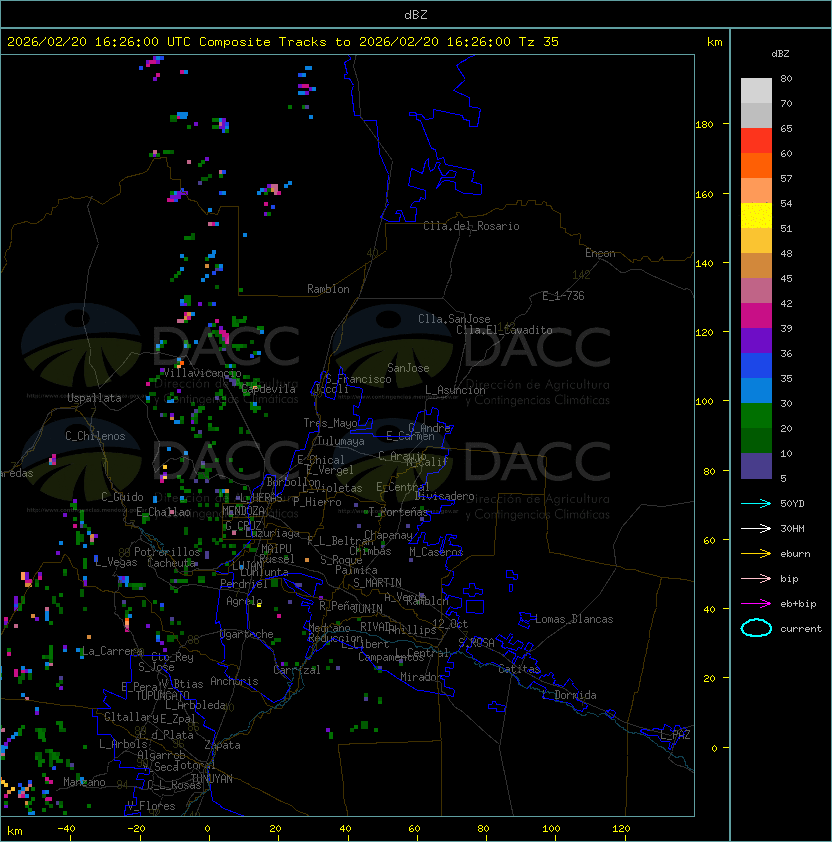Image resolution: width=832 pixels, height=842 pixels.
Task: Click the magenta eb+bip arrow icon
Action: [756, 603]
